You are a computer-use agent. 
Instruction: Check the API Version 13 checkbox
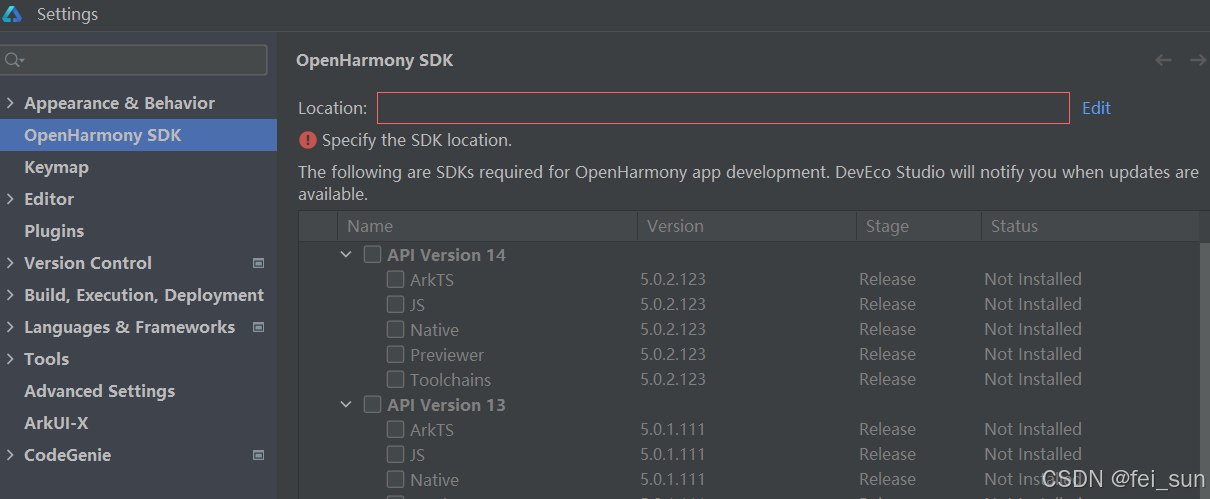372,404
